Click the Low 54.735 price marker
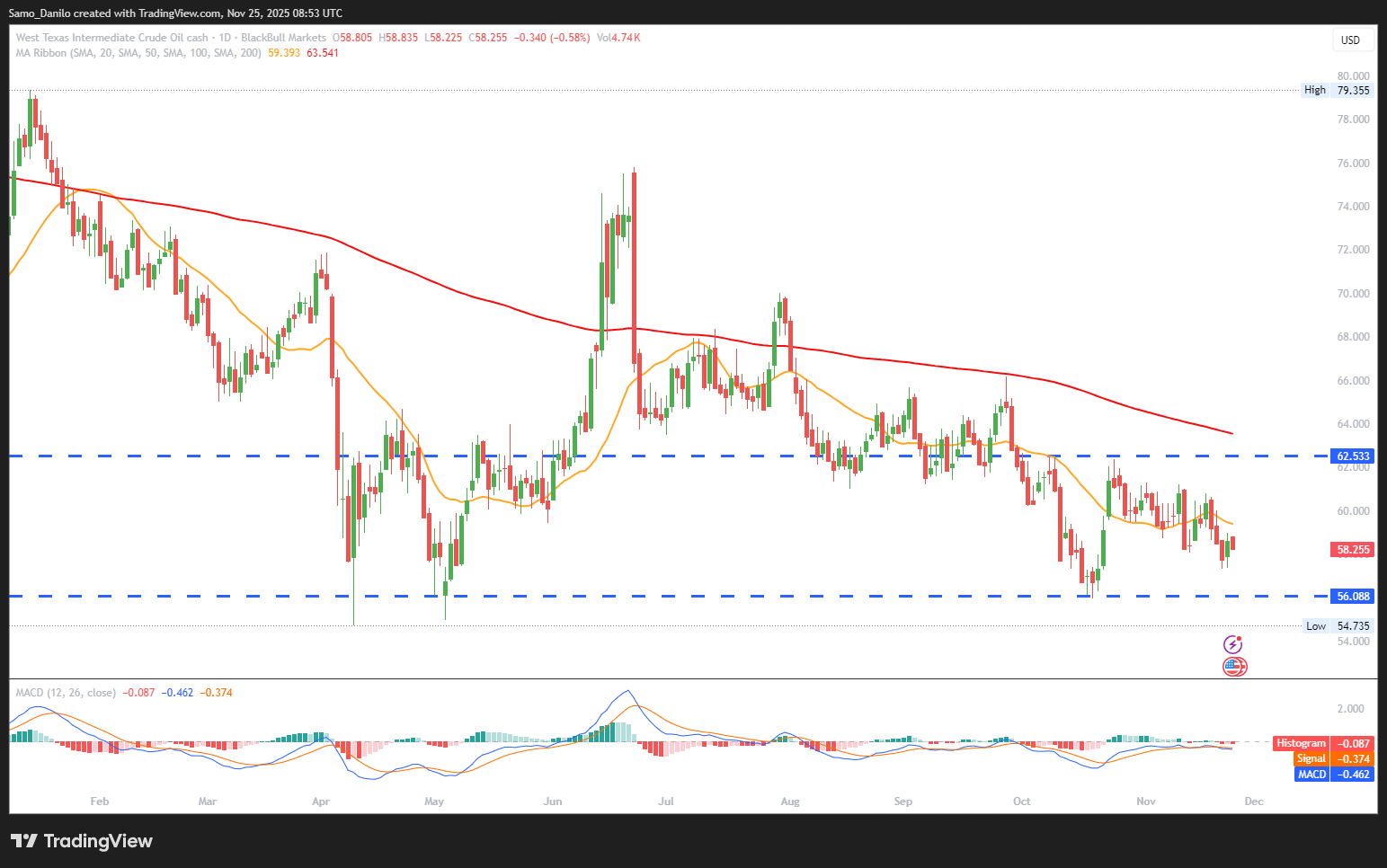Viewport: 1387px width, 868px height. [1338, 626]
